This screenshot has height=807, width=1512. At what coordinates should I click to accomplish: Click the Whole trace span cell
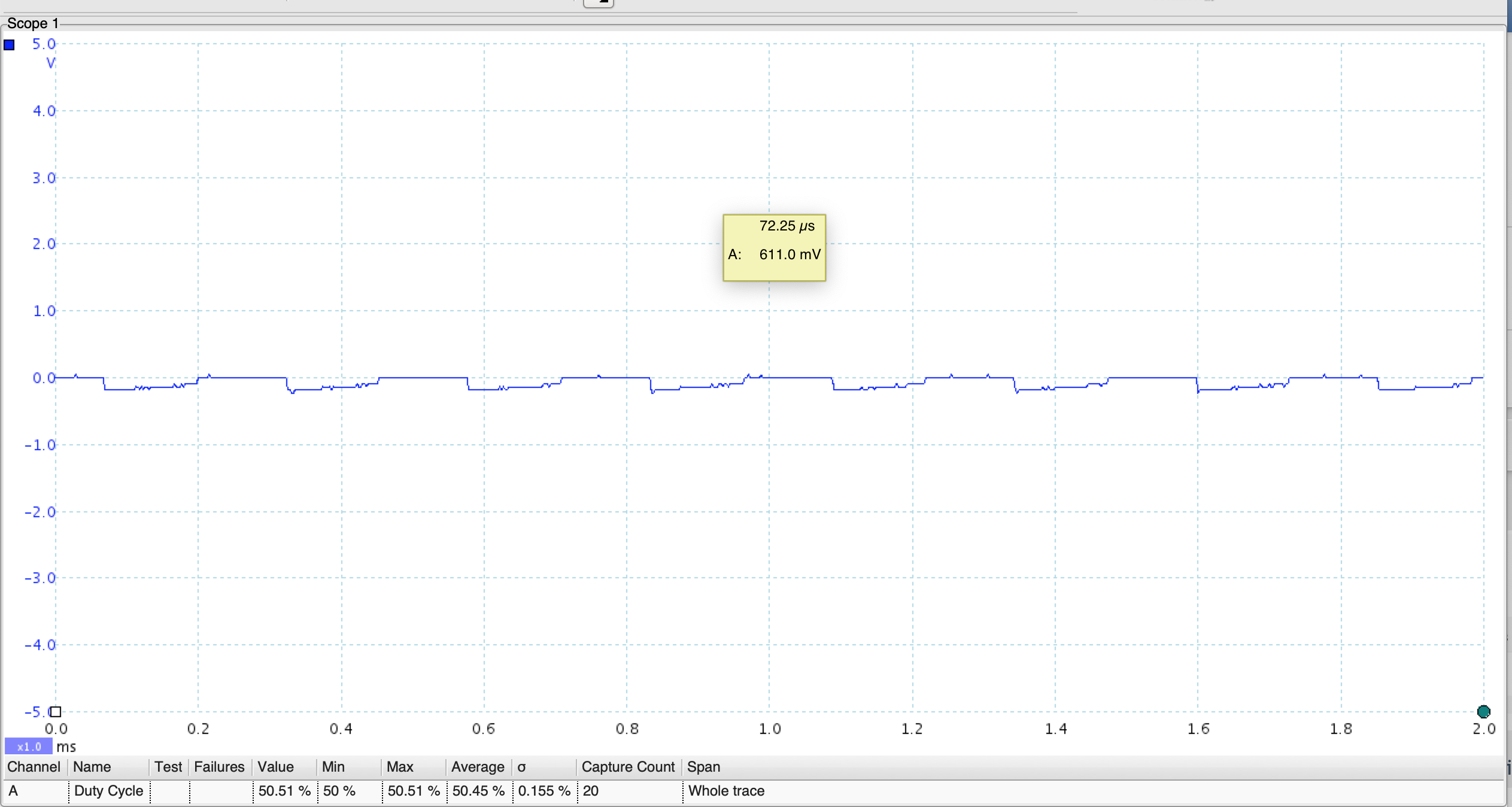726,791
